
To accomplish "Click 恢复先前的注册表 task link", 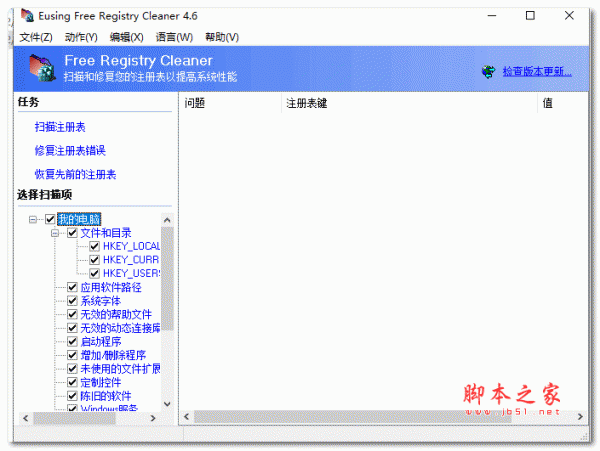I will [x=75, y=175].
